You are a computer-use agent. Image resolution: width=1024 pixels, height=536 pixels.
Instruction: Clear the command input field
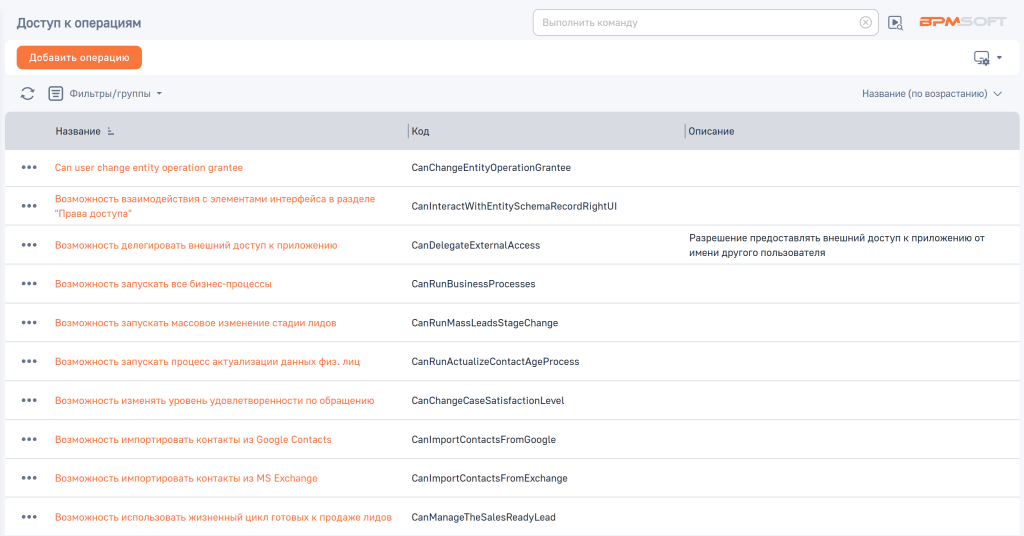[x=865, y=22]
